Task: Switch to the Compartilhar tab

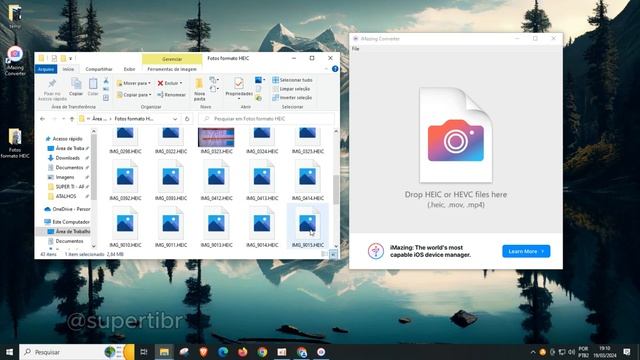Action: pyautogui.click(x=99, y=69)
